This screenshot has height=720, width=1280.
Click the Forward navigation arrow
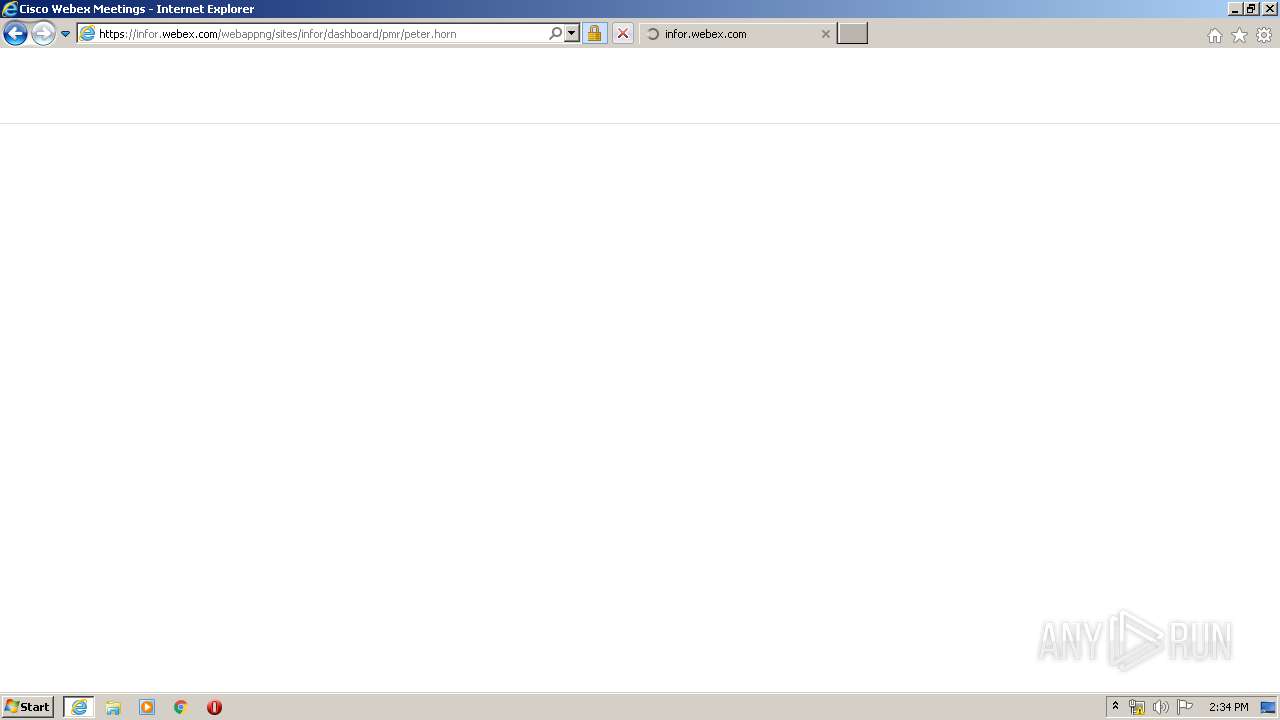[x=43, y=34]
